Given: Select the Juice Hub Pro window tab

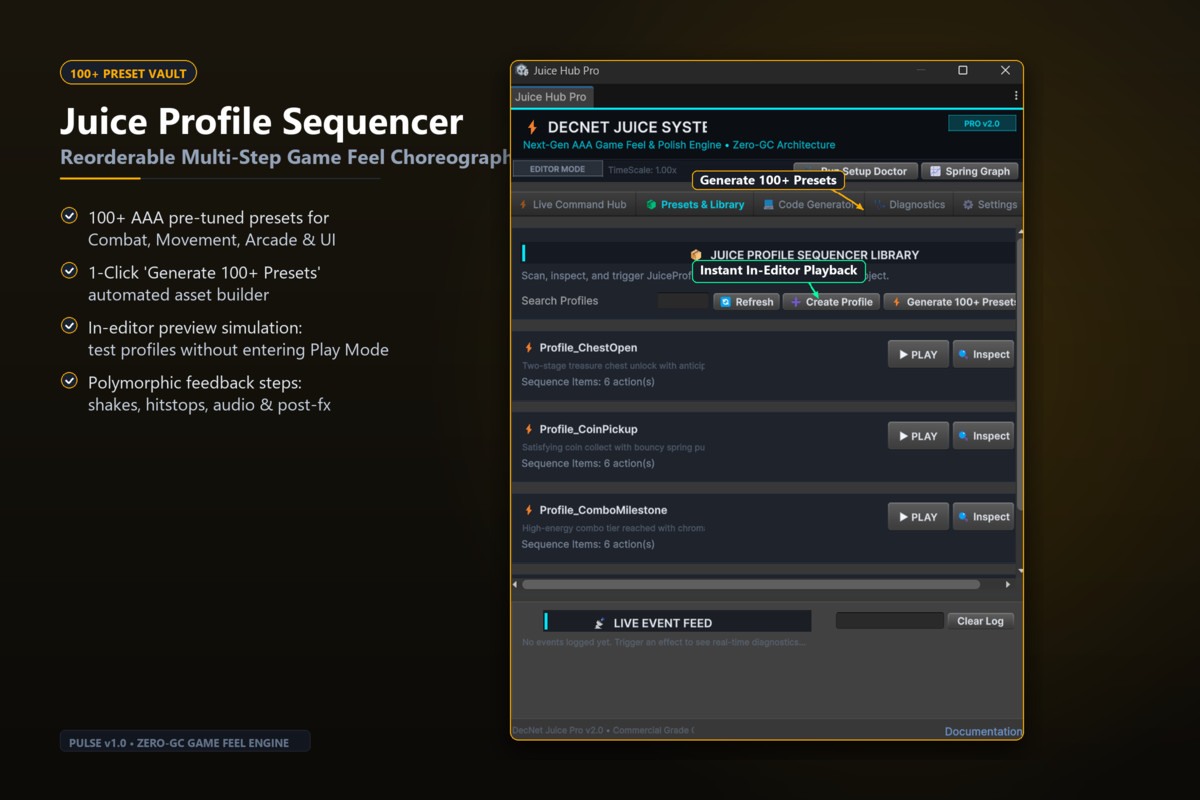Looking at the screenshot, I should tap(551, 97).
